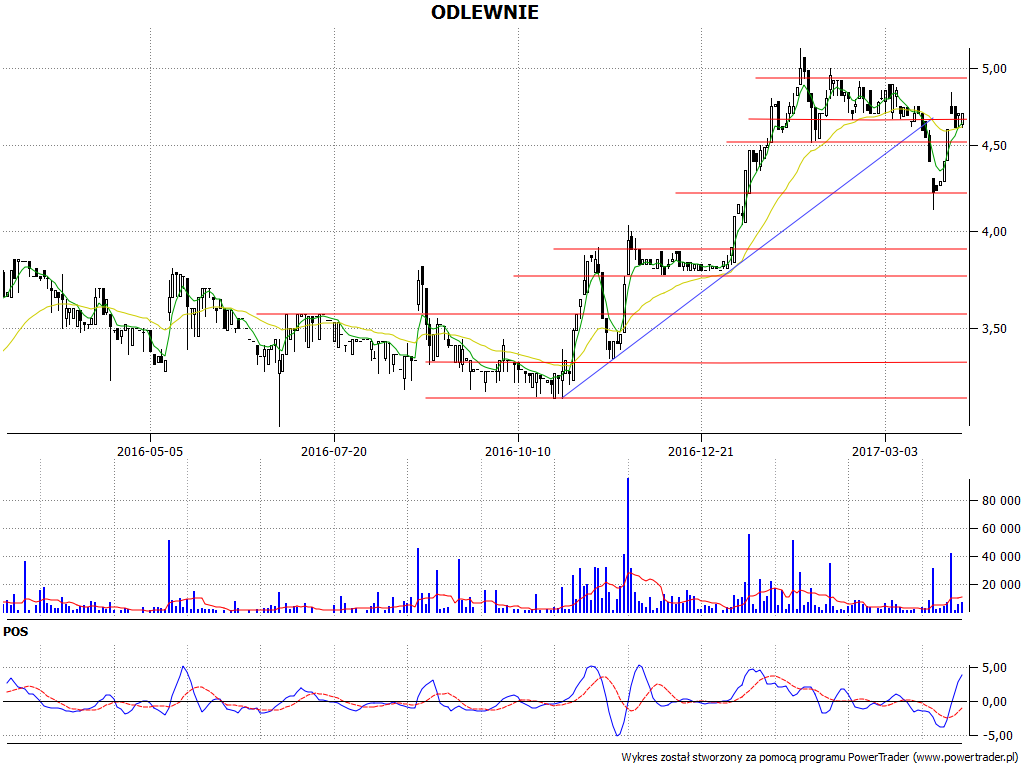Select the 2016-05-05 date label
This screenshot has width=1024, height=768.
[150, 451]
